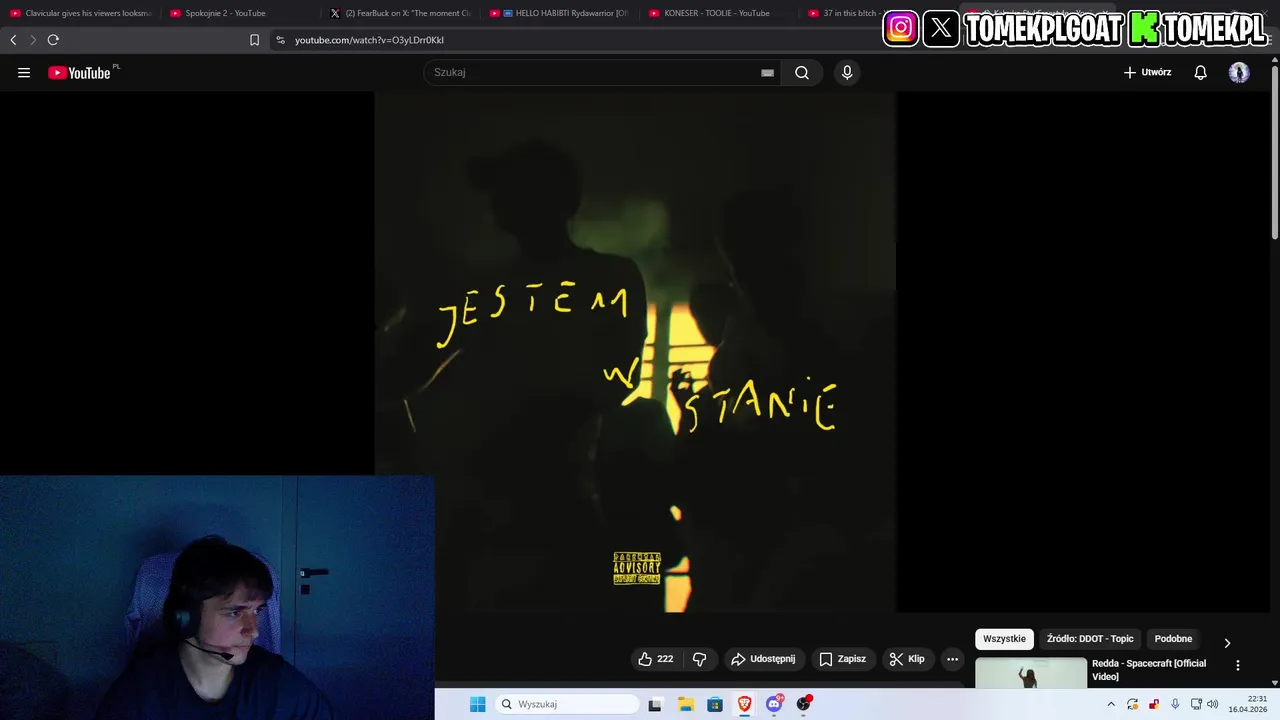
Task: Select the Wszystkie filter chip
Action: [x=1004, y=639]
